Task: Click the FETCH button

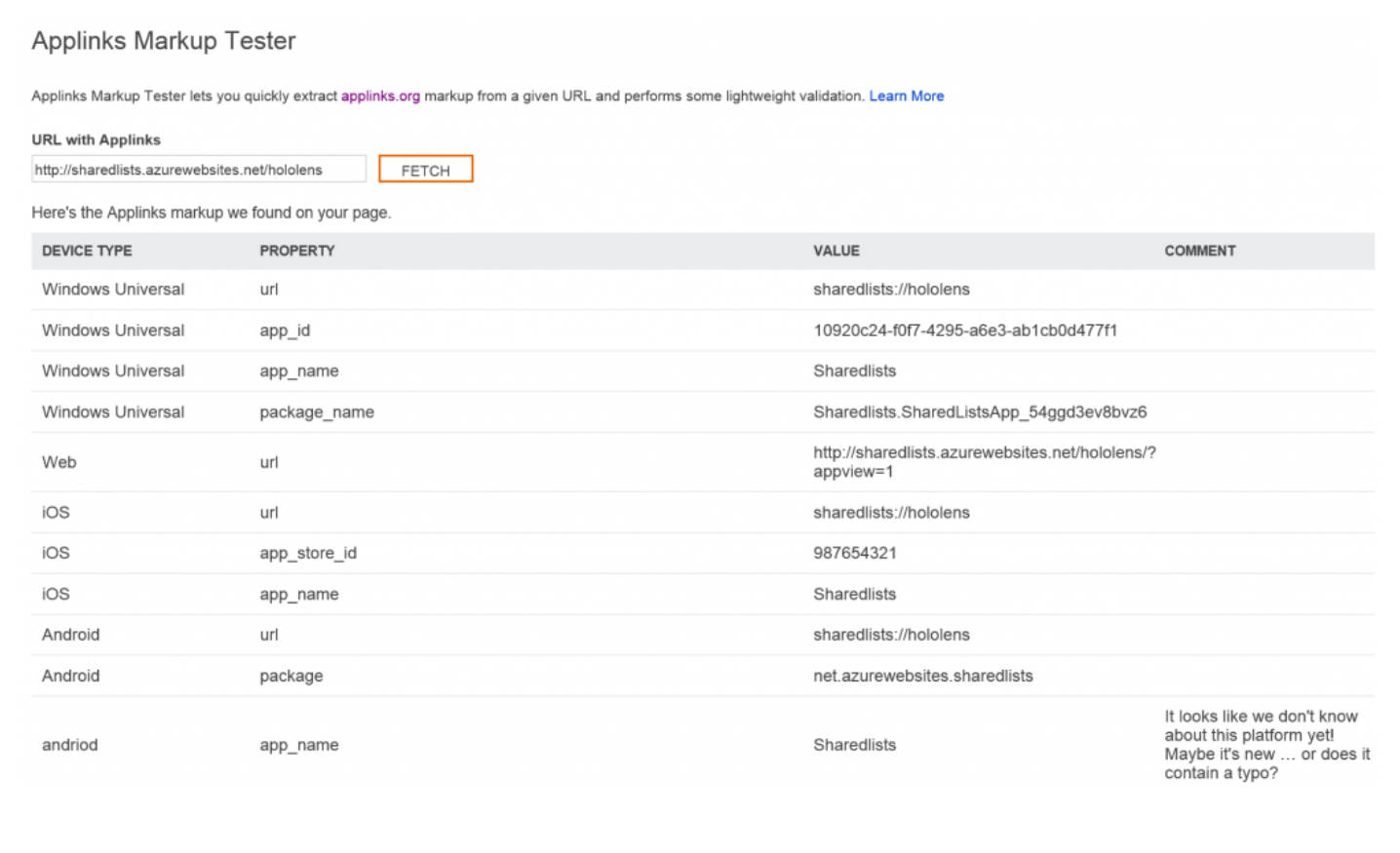Action: pyautogui.click(x=425, y=168)
